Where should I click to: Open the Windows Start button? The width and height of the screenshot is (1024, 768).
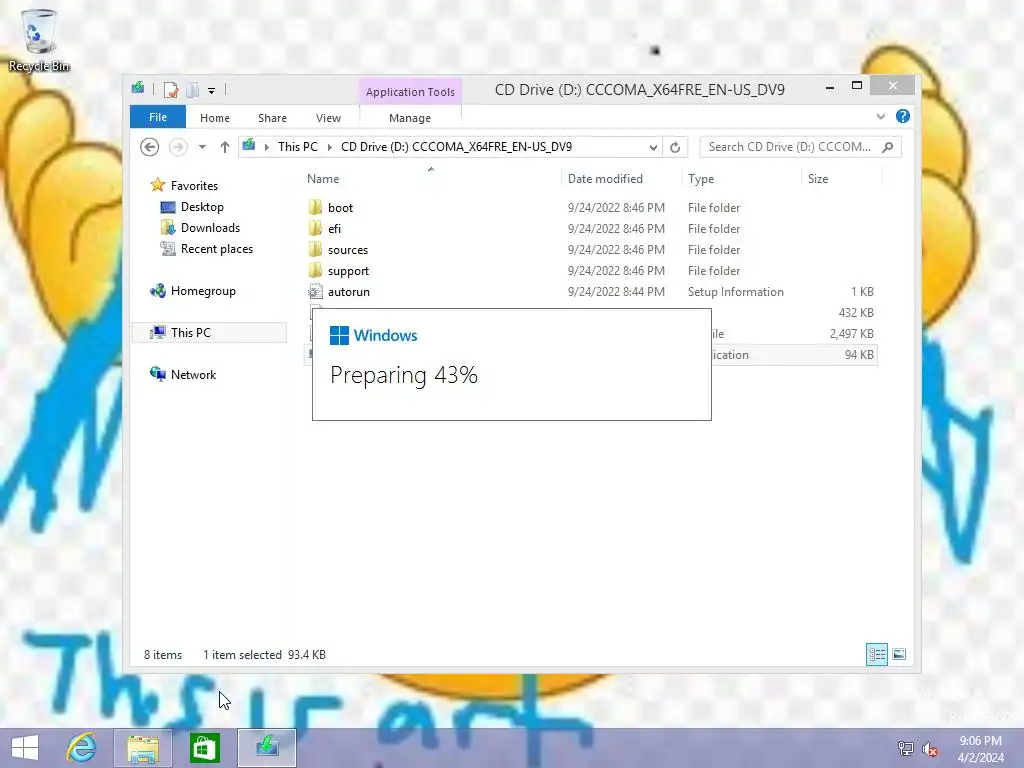click(x=25, y=748)
